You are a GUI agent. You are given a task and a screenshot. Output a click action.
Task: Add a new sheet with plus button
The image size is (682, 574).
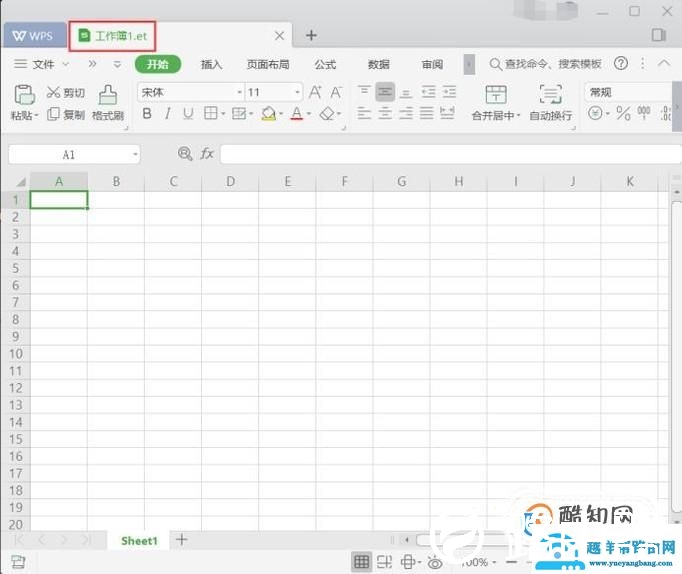[181, 540]
